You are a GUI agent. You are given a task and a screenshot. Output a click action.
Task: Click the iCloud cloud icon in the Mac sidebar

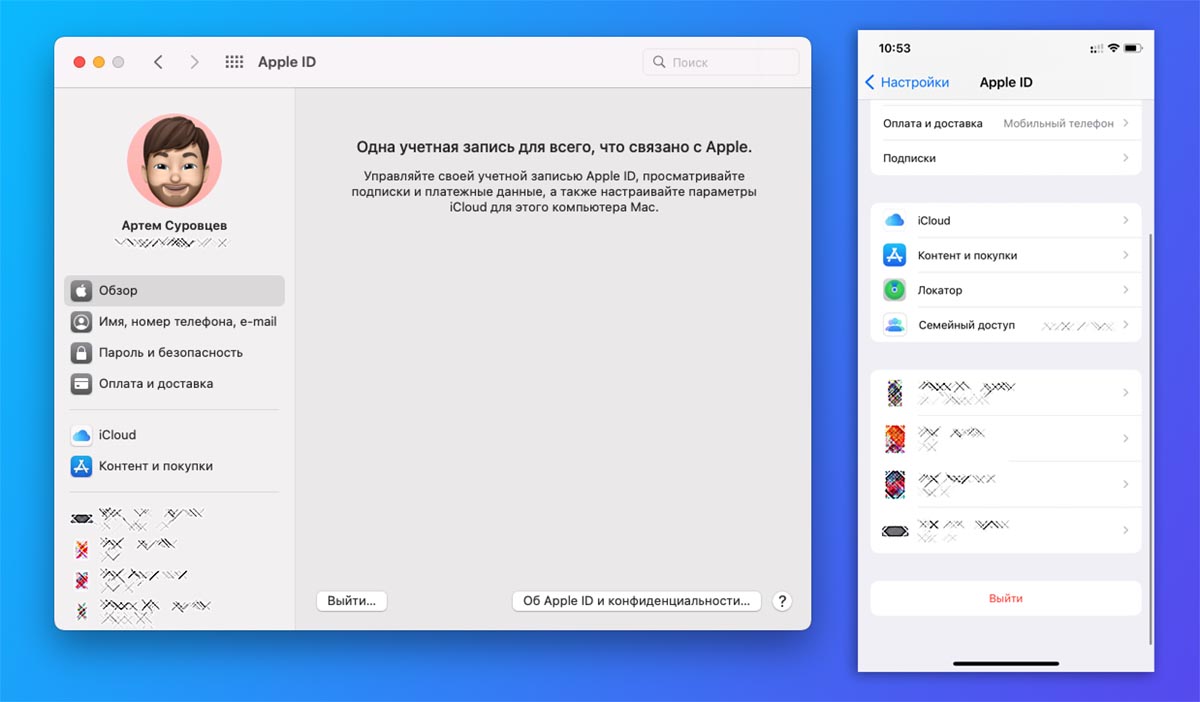tap(81, 436)
